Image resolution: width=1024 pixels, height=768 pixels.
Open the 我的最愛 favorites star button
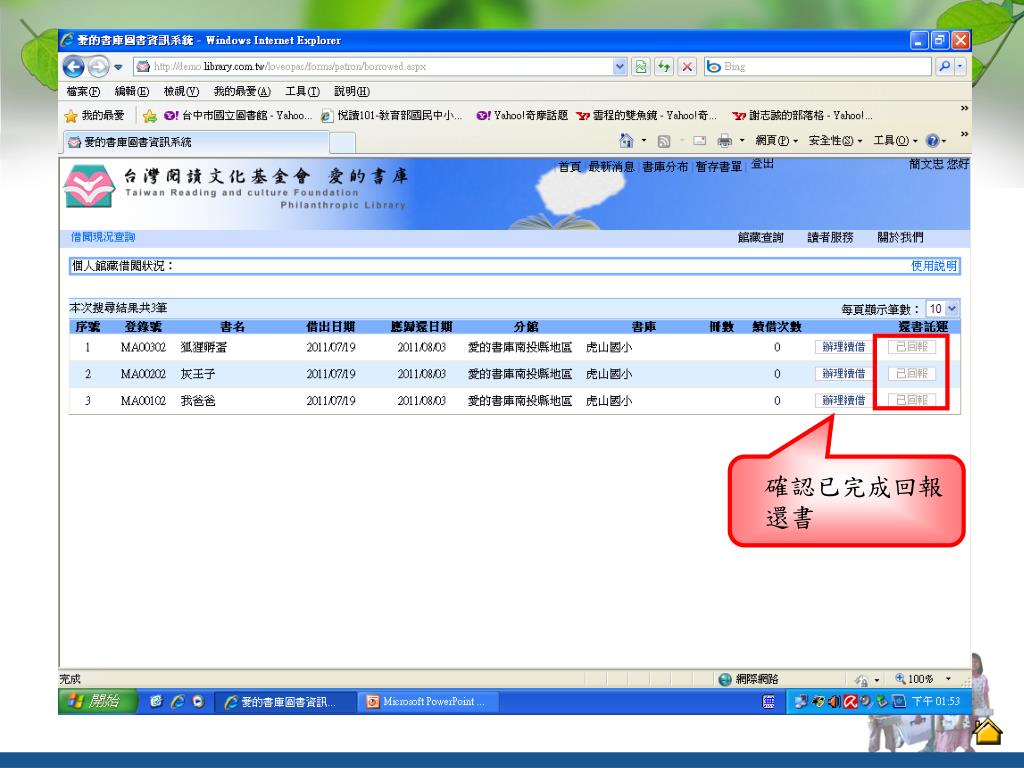(x=95, y=116)
